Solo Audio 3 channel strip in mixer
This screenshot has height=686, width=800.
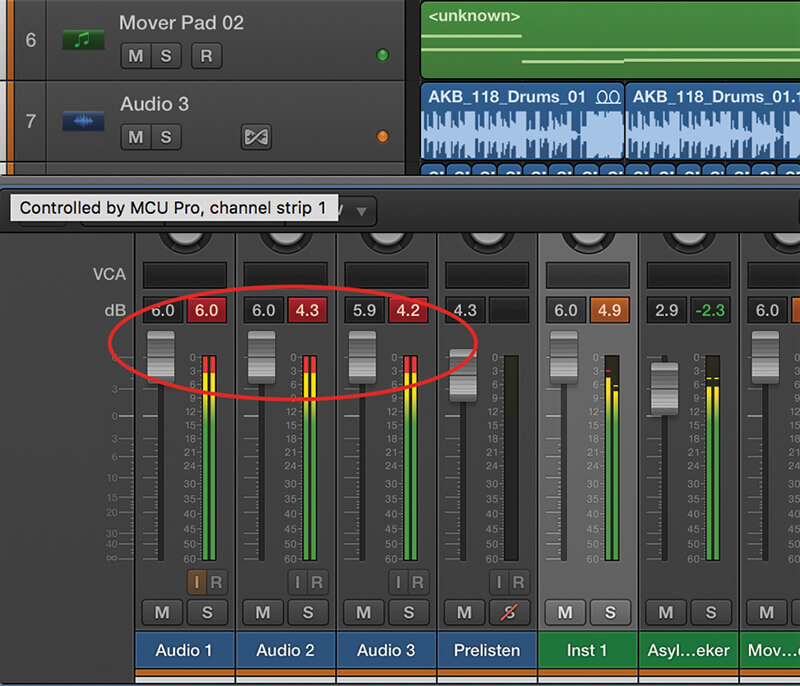[x=409, y=613]
